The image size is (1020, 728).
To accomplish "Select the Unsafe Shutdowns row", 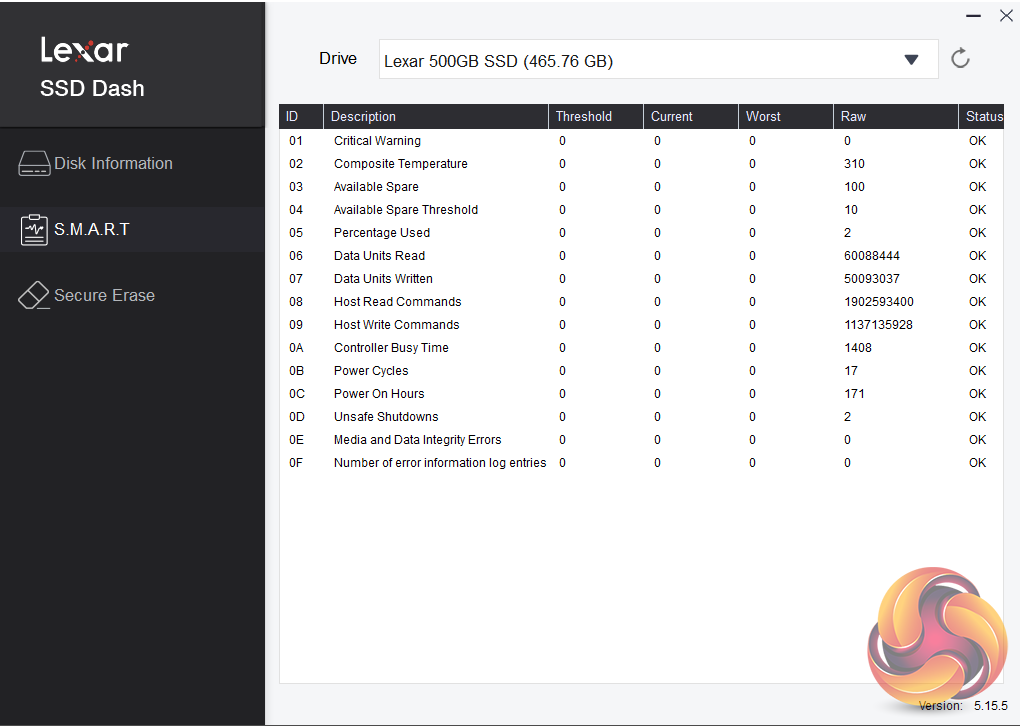I will [641, 416].
